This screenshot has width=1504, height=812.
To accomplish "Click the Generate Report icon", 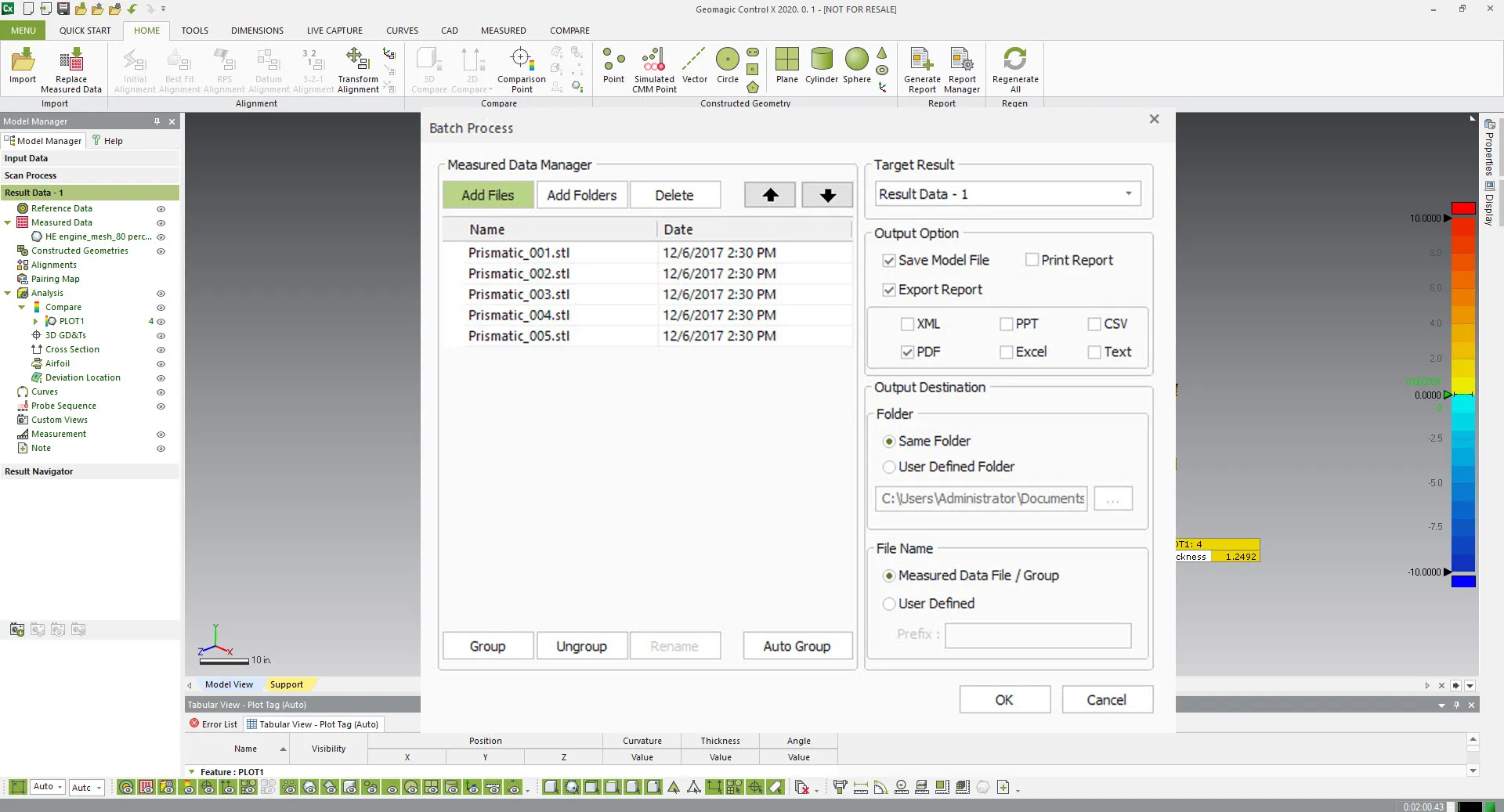I will 922,69.
